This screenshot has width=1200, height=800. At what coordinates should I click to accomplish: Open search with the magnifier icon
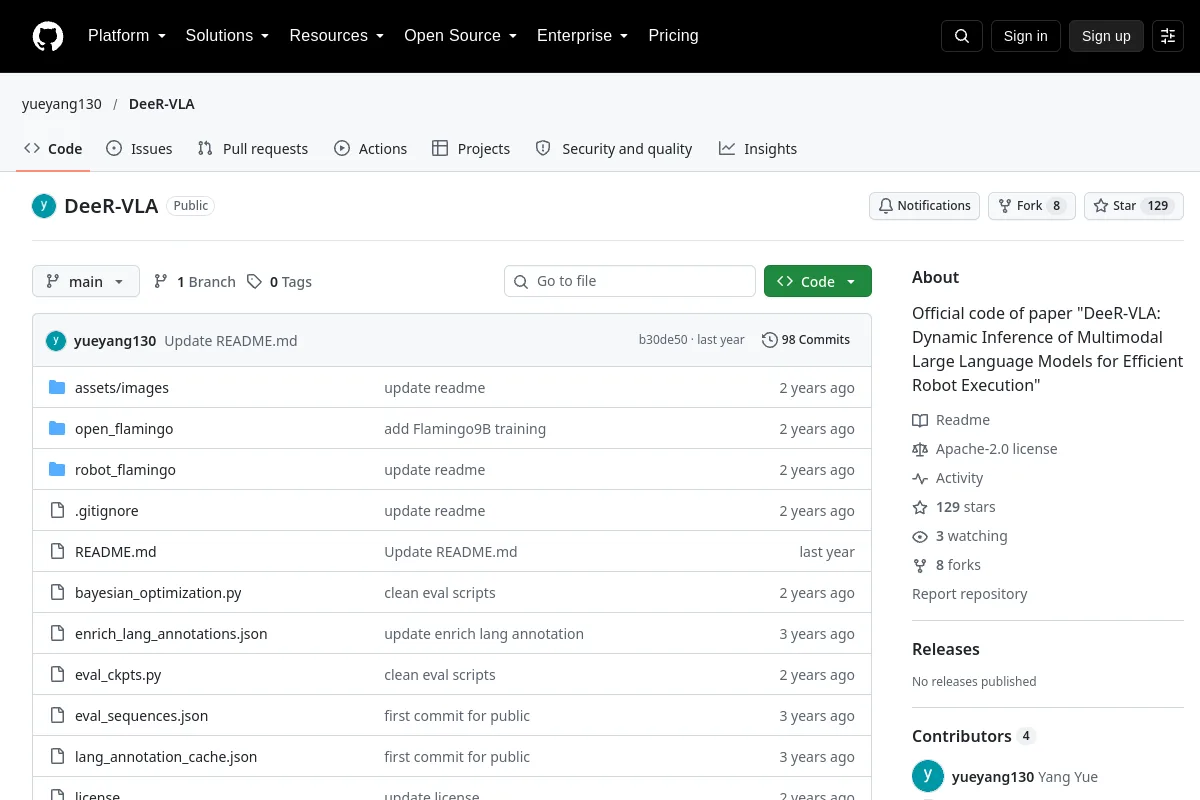(x=962, y=36)
